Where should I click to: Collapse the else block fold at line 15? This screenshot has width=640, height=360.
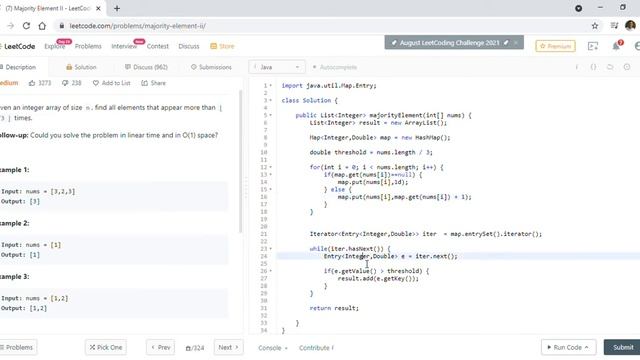271,189
